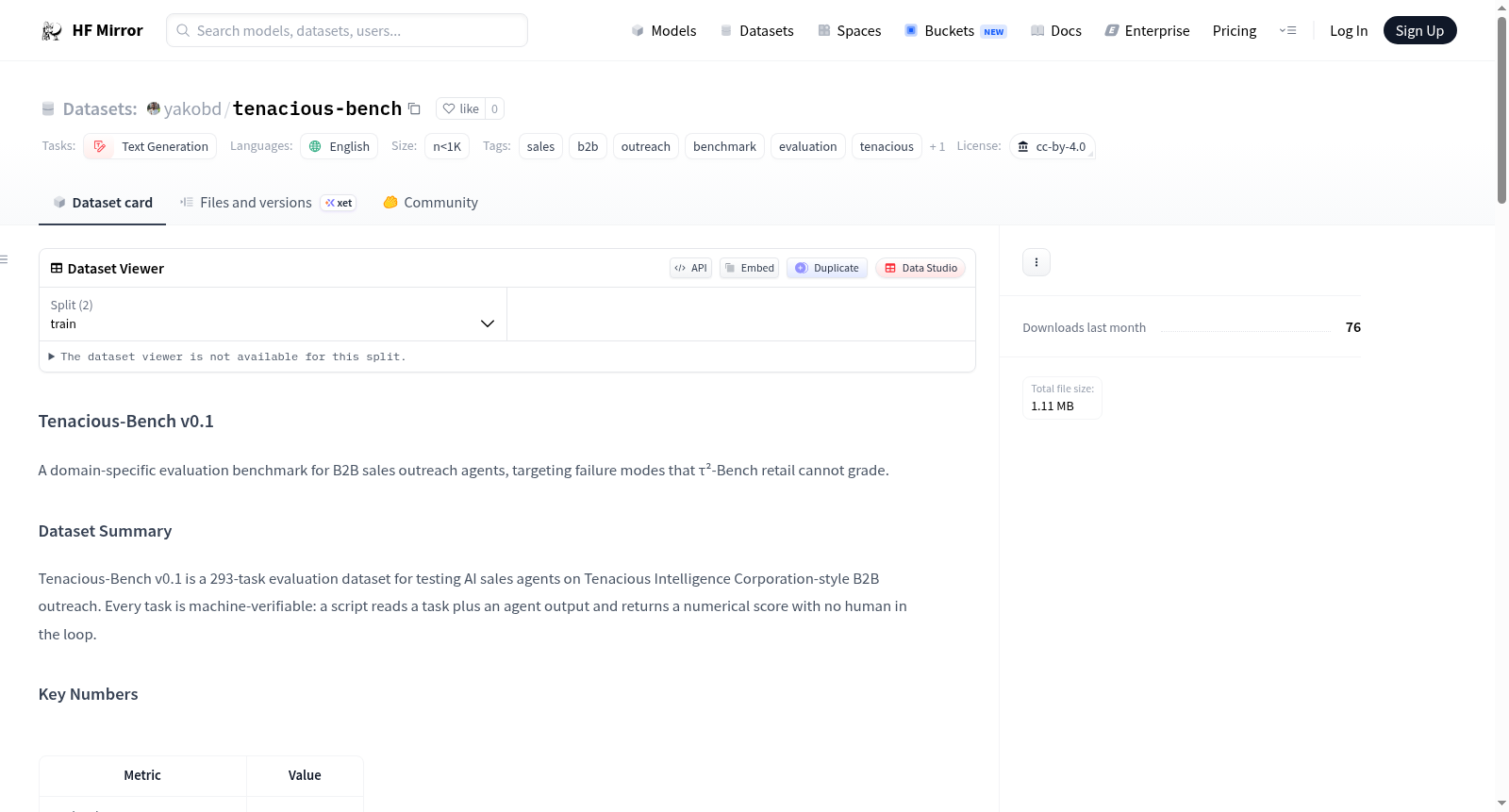1509x812 pixels.
Task: Click the tenacious-bench dataset title
Action: 317,108
